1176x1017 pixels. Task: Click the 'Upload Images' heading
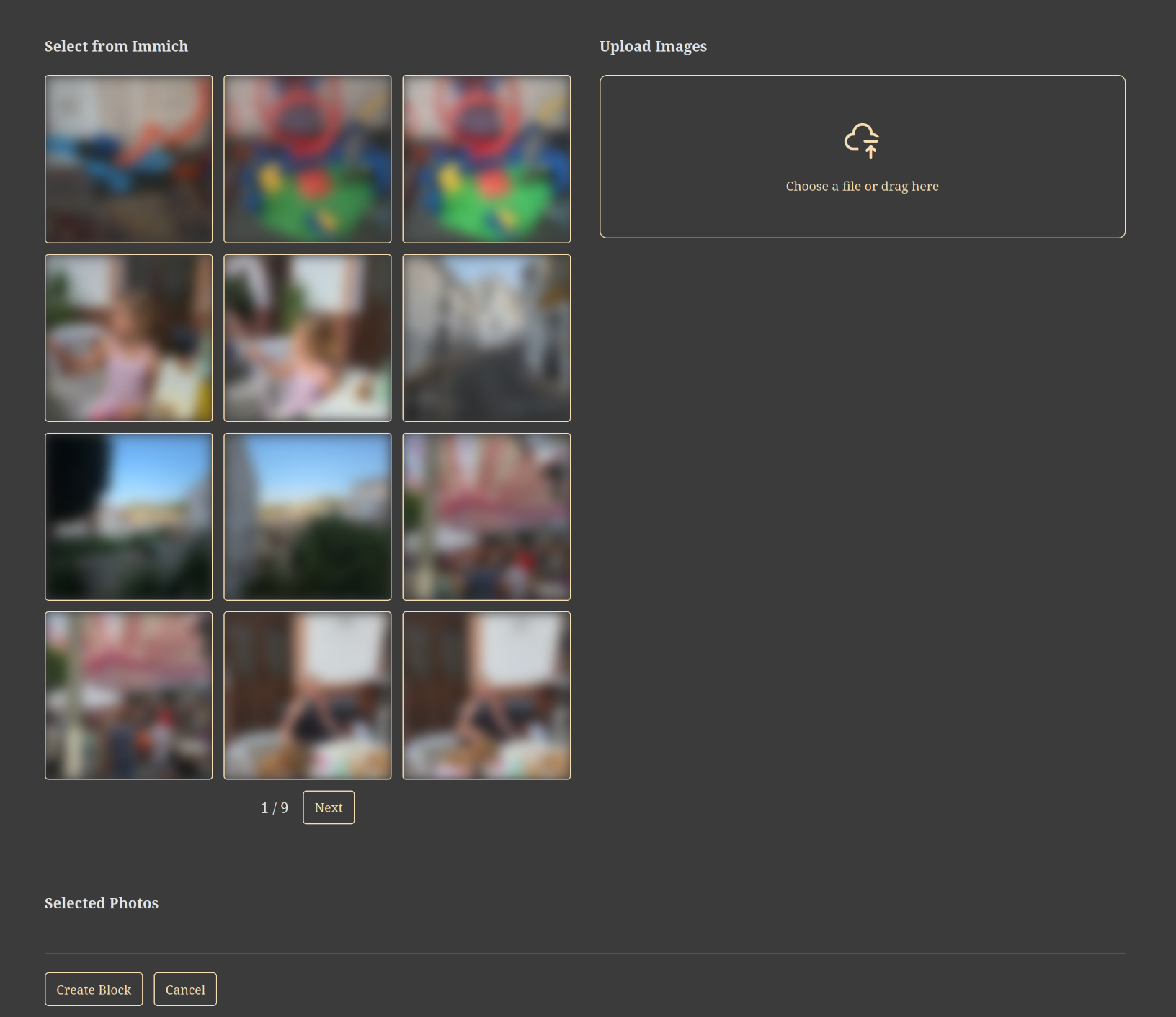tap(653, 47)
